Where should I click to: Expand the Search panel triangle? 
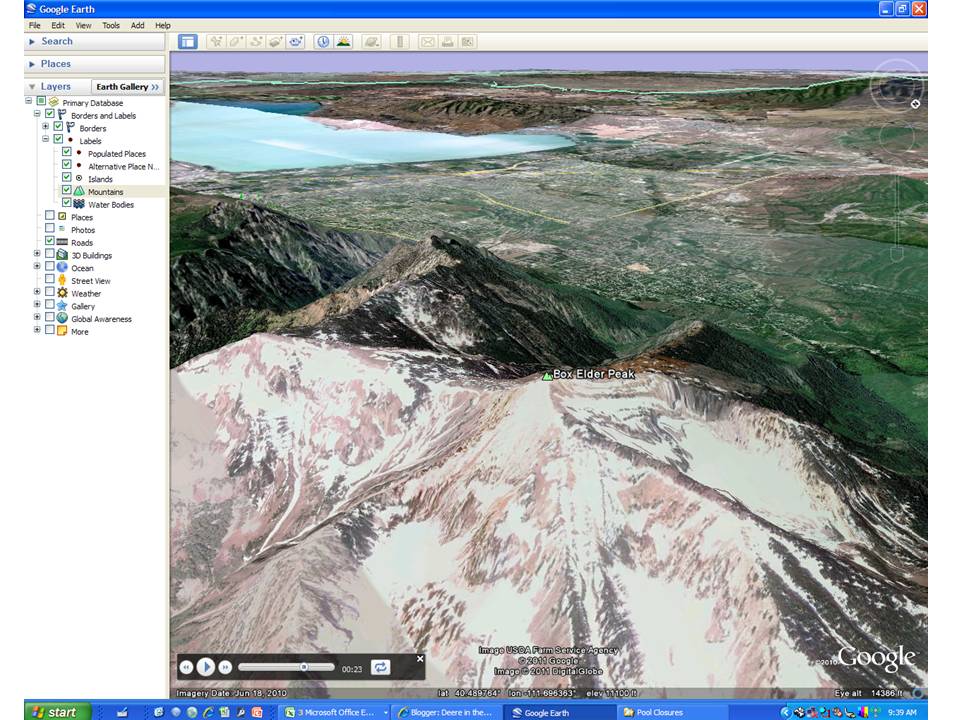coord(32,41)
